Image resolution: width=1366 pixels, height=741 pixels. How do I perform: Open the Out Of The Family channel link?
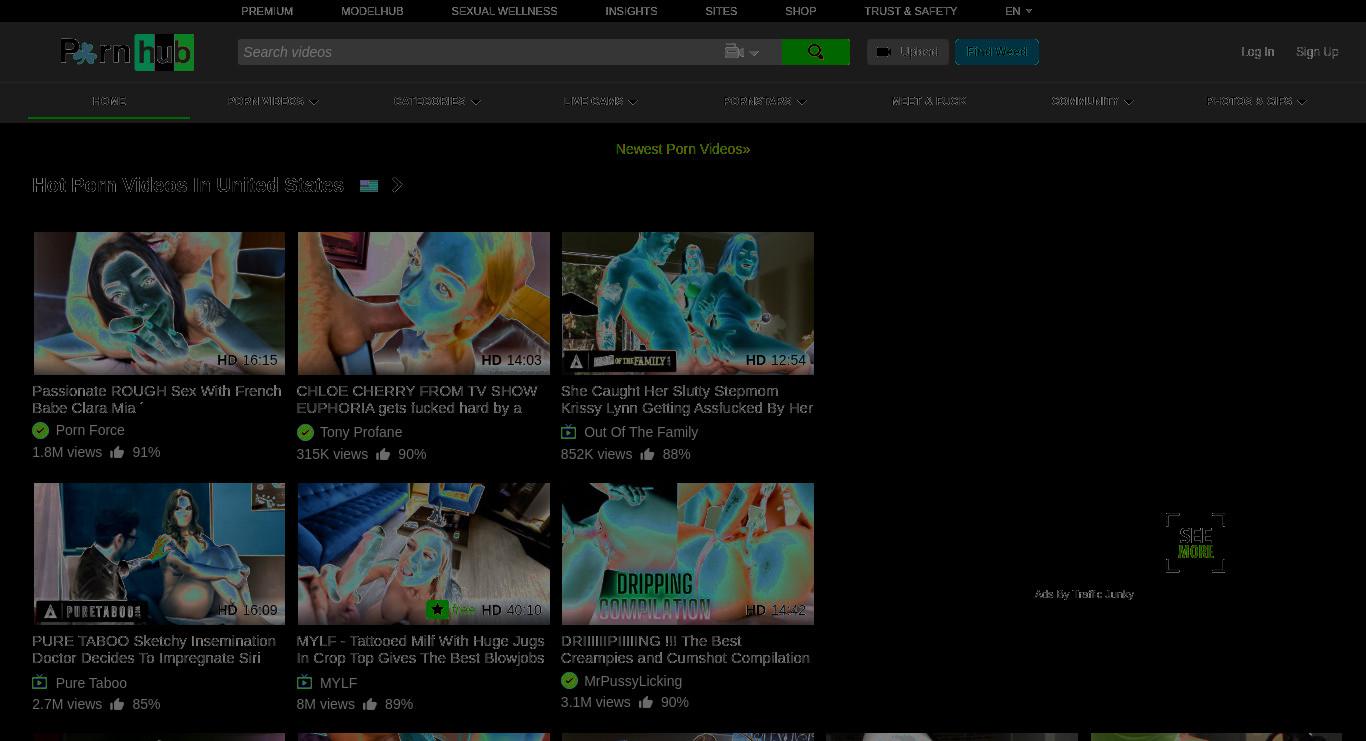641,432
